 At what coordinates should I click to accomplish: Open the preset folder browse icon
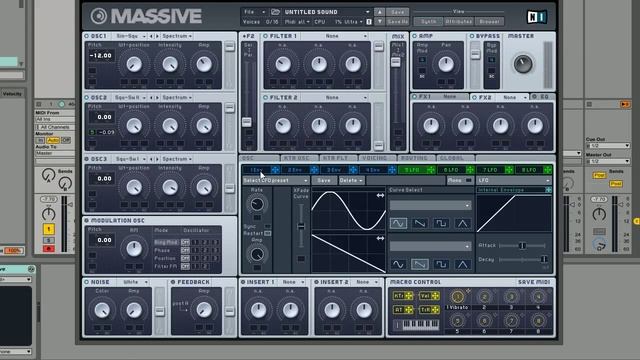[276, 12]
